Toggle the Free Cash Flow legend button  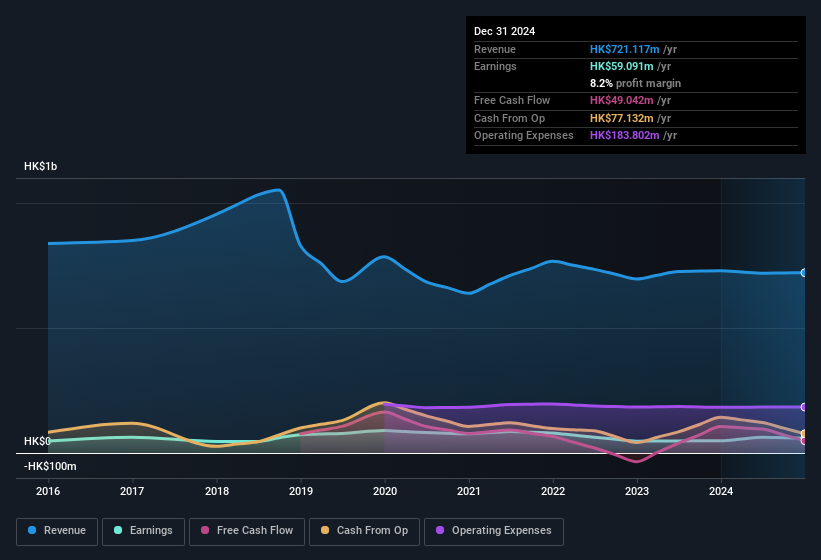(247, 531)
